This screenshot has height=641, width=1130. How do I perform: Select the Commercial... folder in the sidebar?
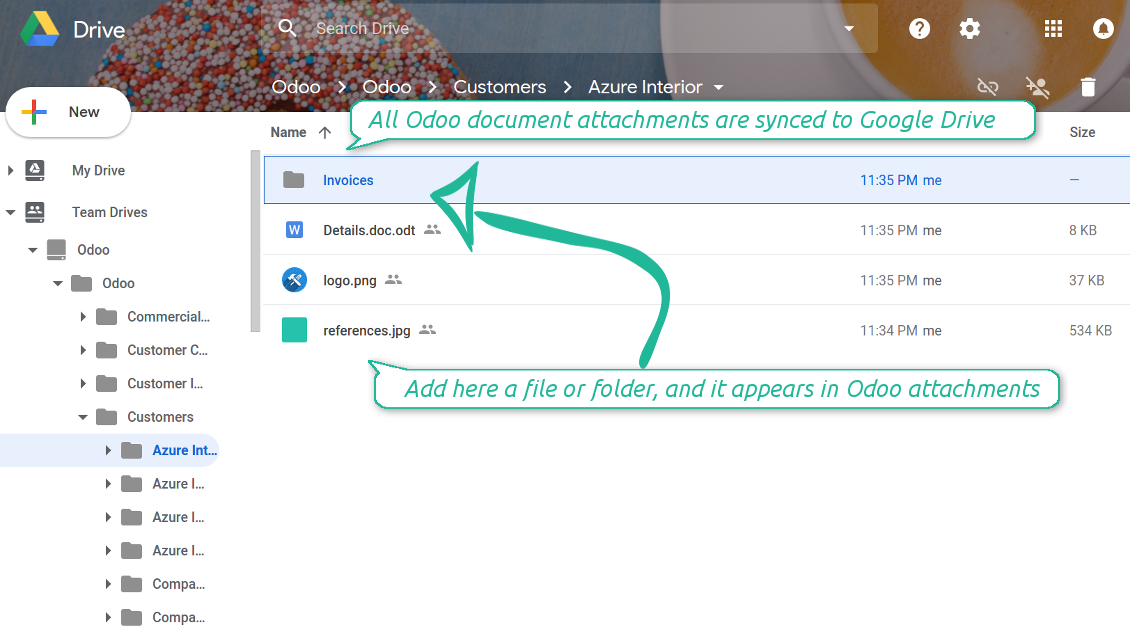169,317
